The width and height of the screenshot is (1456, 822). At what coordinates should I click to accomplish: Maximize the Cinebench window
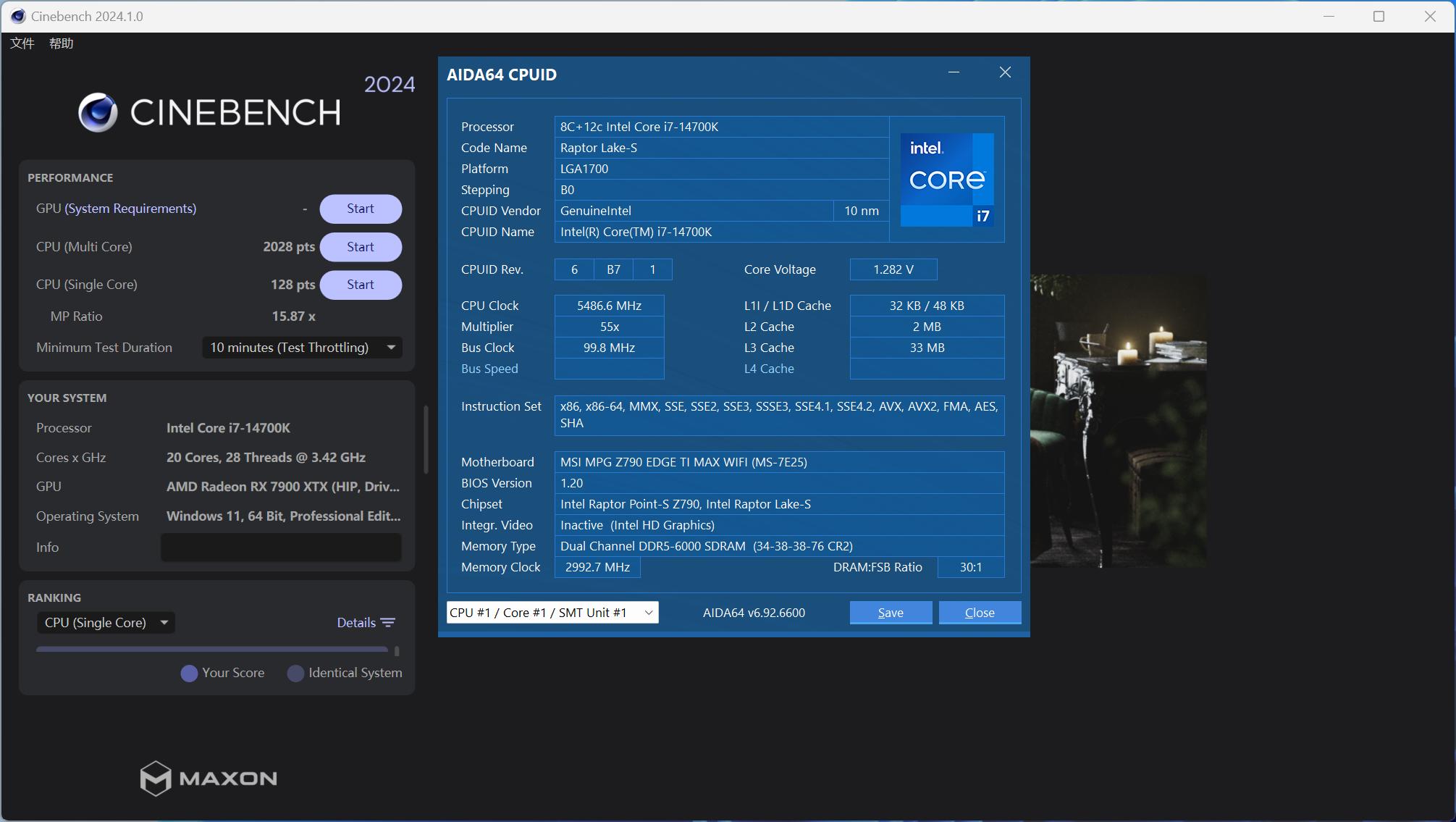click(x=1379, y=16)
